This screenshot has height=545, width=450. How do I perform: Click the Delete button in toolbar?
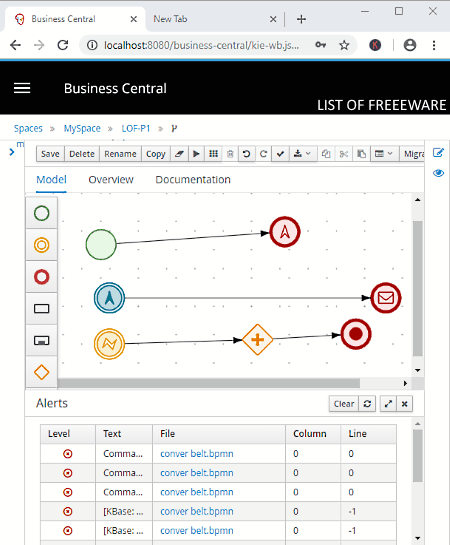(x=82, y=154)
